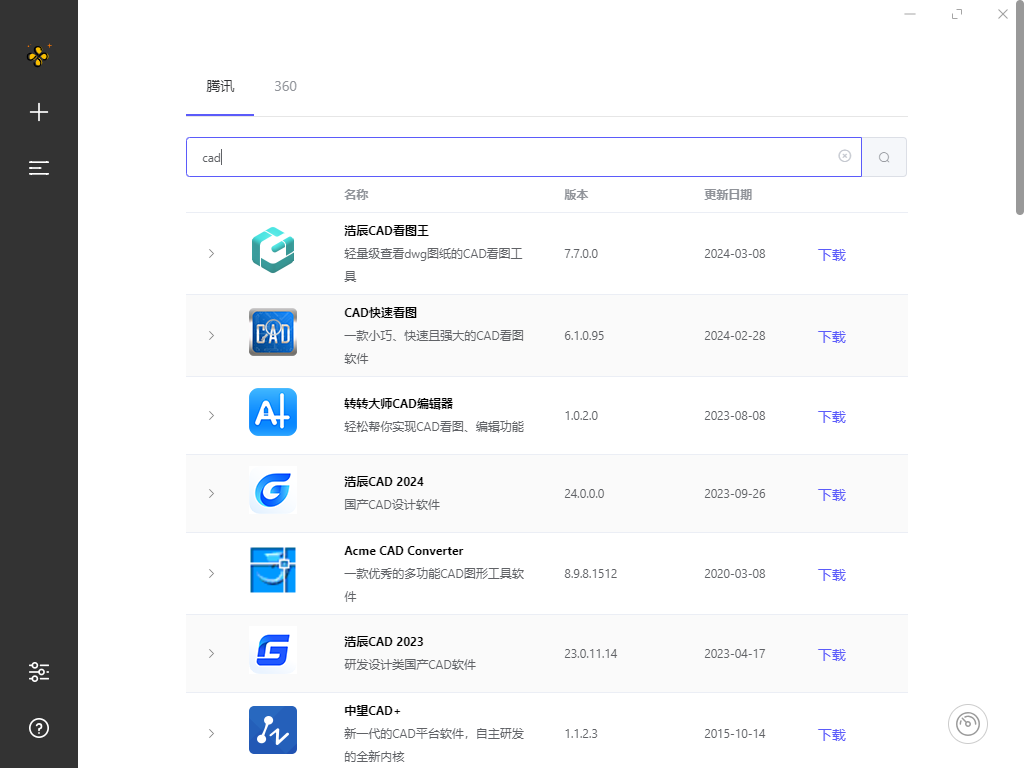The height and width of the screenshot is (768, 1024).
Task: Switch to the 360 tab
Action: point(285,86)
